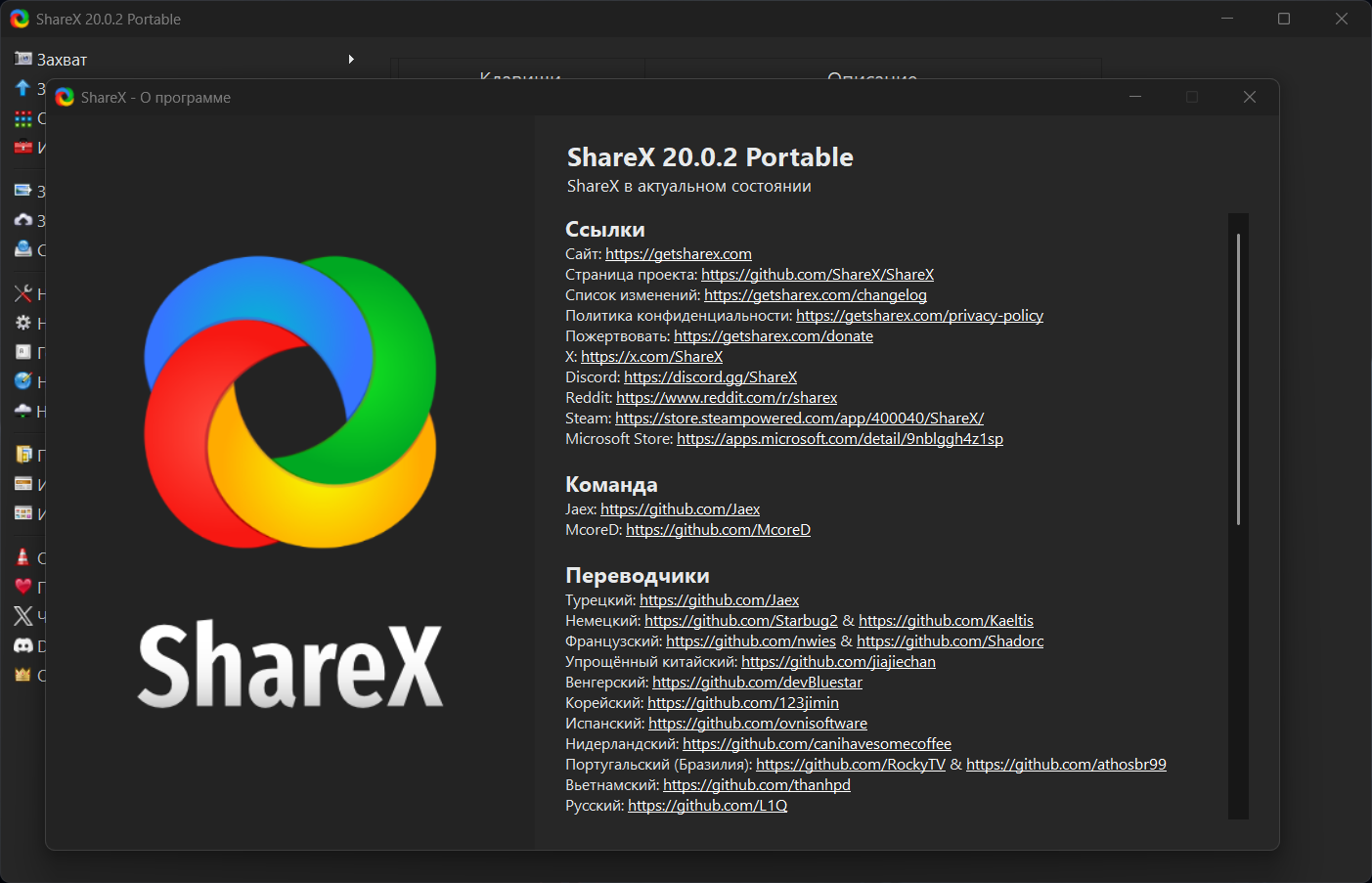Click the gold crown about icon in sidebar

coord(23,675)
